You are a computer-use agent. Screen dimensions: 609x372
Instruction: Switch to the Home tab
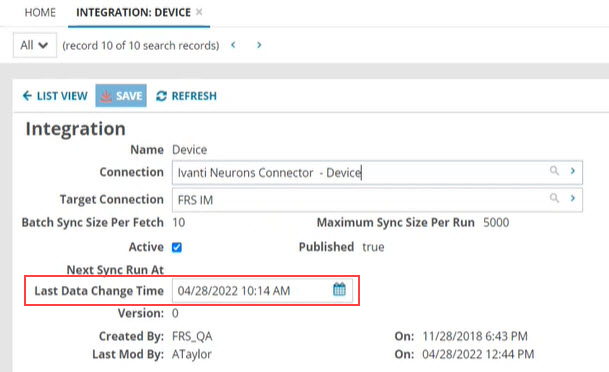coord(40,12)
